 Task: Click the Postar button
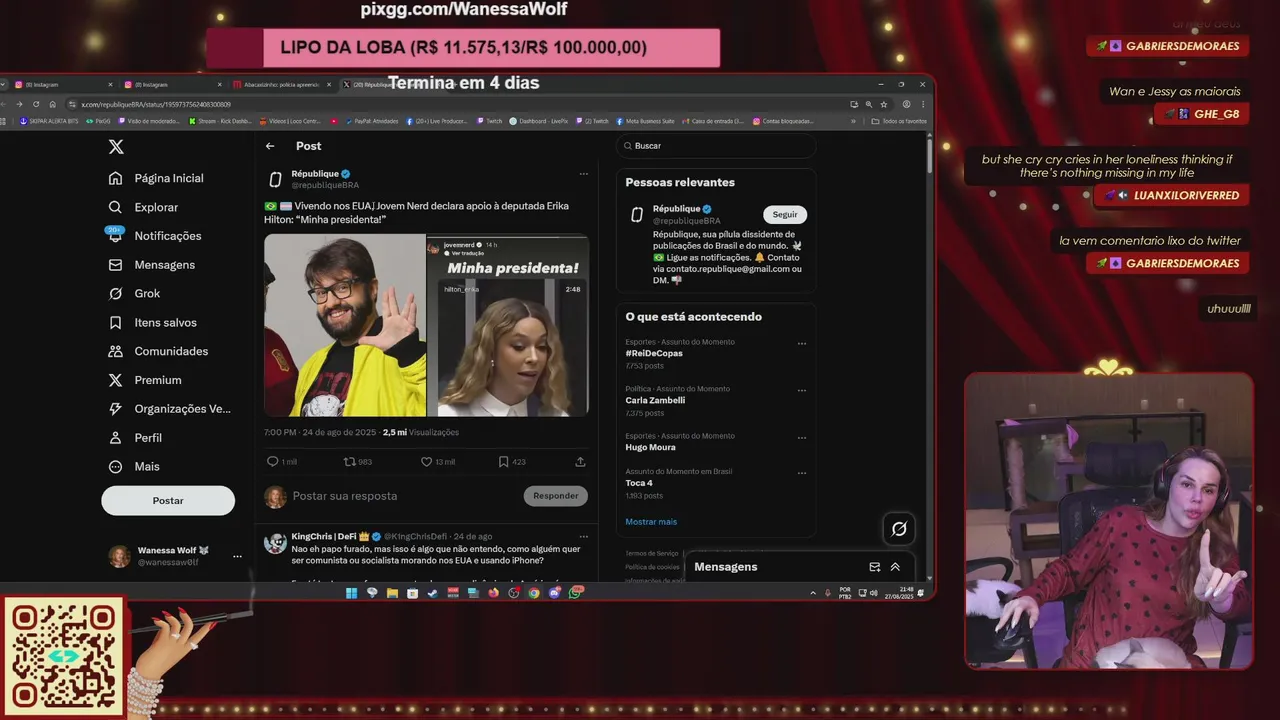(x=168, y=501)
